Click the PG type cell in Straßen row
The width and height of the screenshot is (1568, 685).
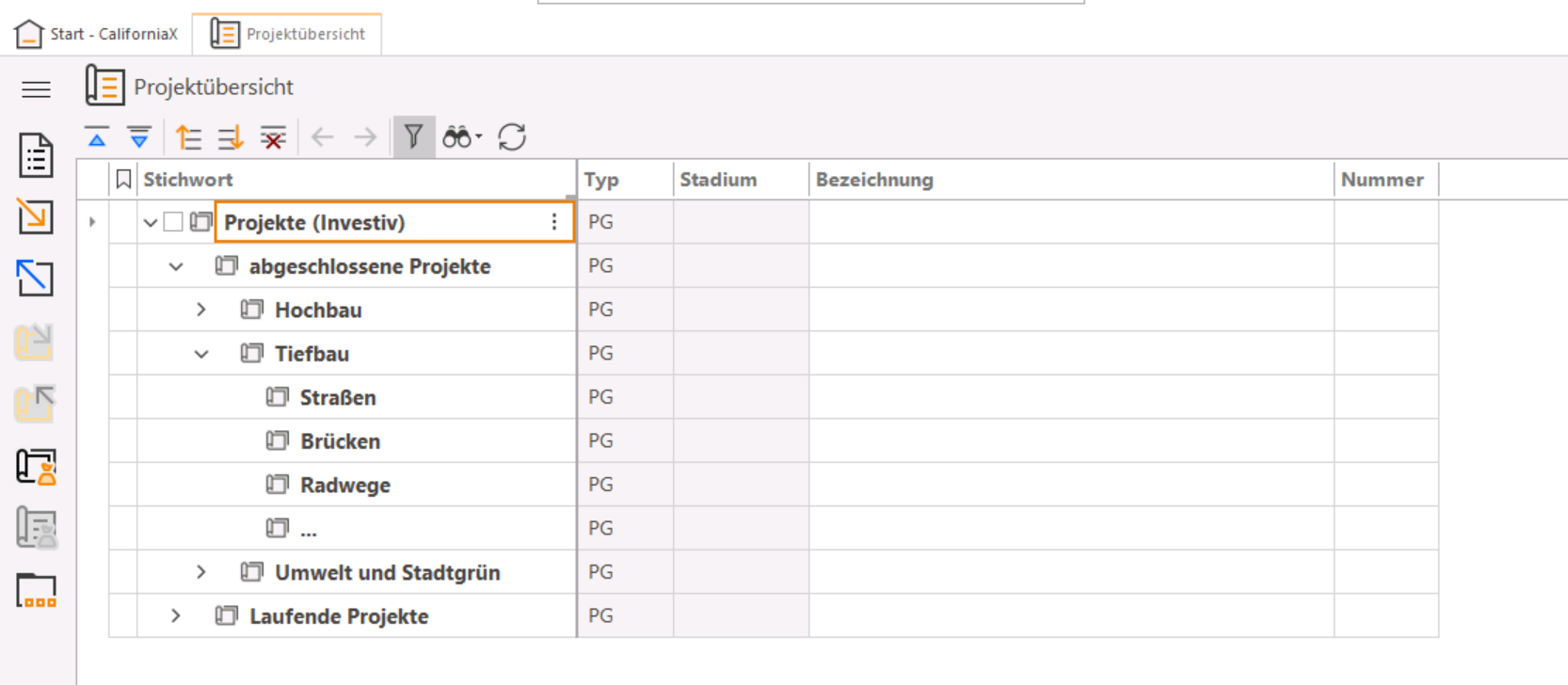pyautogui.click(x=626, y=397)
